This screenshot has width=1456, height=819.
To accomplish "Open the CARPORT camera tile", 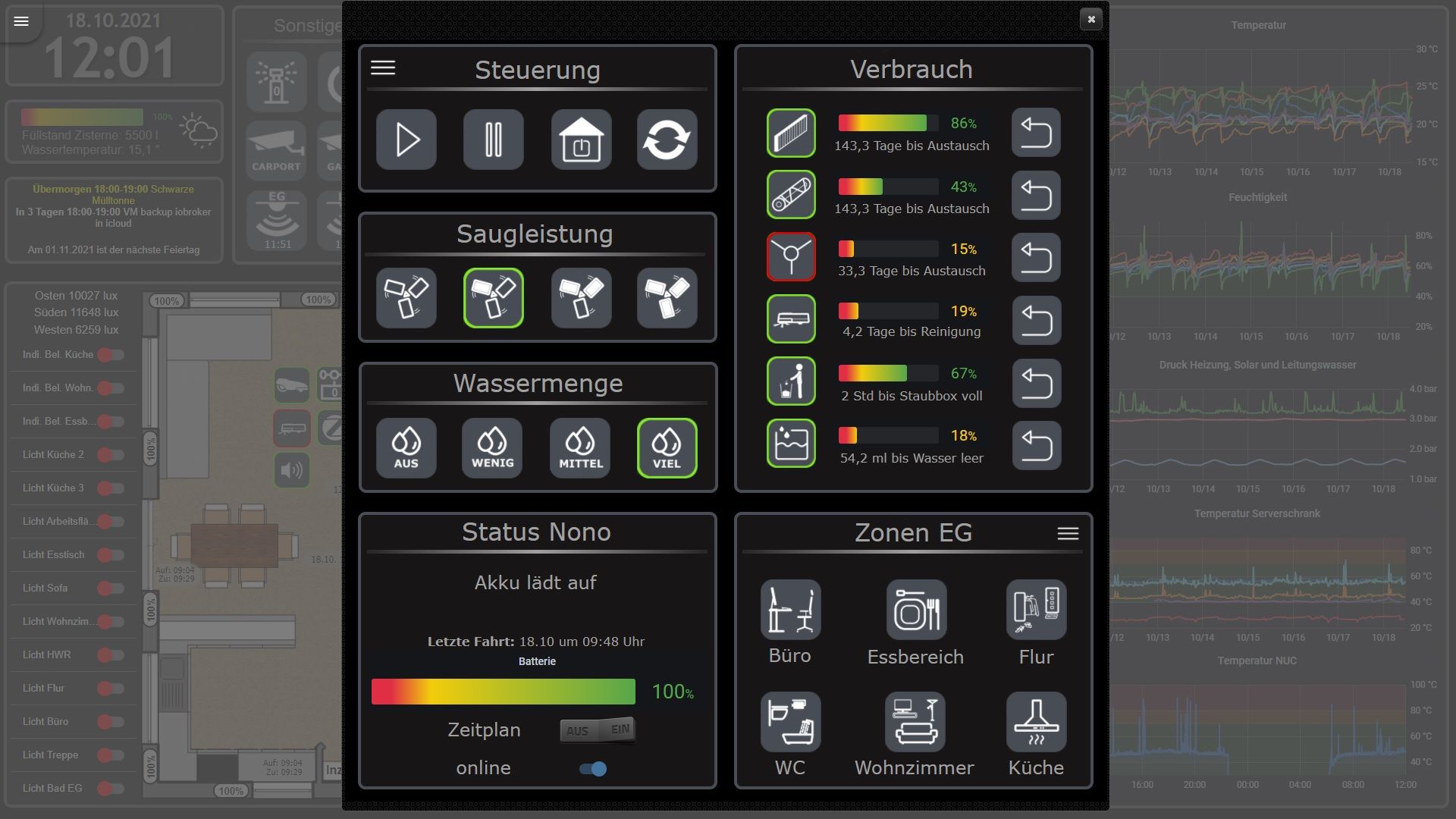I will (276, 149).
